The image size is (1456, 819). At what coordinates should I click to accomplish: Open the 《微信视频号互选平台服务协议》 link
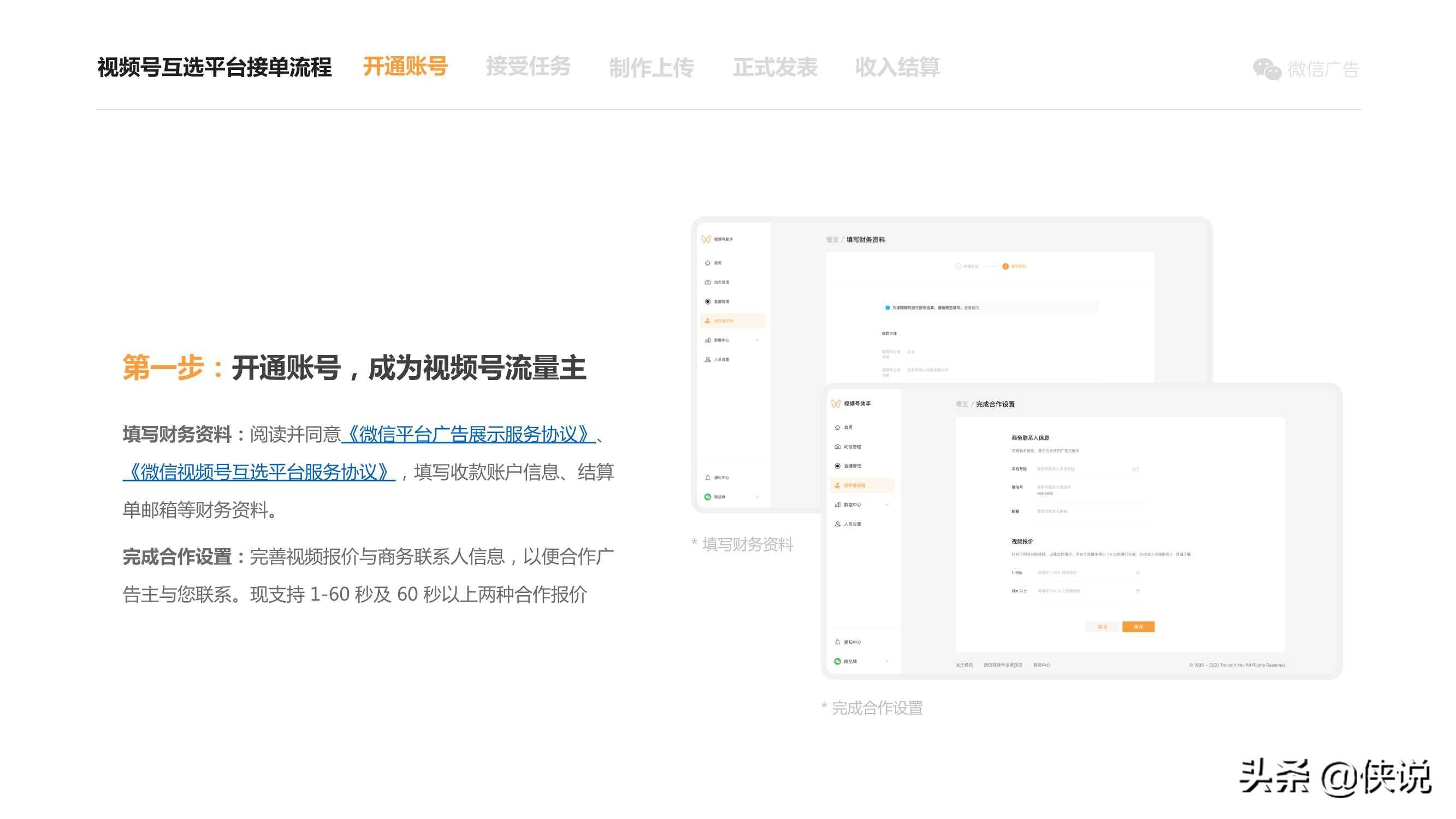[x=259, y=472]
